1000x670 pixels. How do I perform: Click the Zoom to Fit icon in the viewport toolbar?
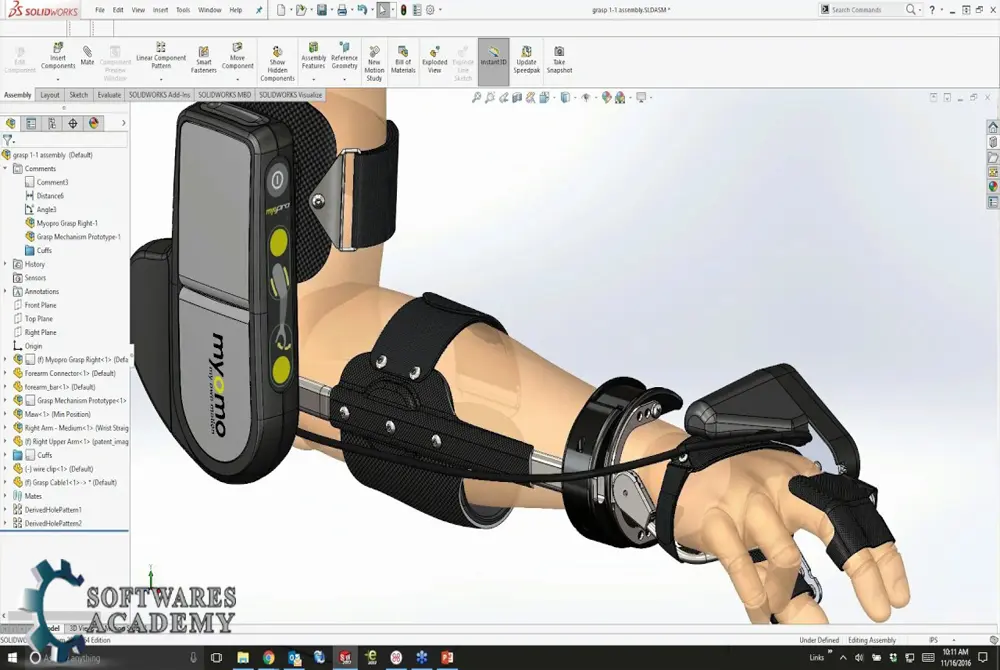click(476, 98)
